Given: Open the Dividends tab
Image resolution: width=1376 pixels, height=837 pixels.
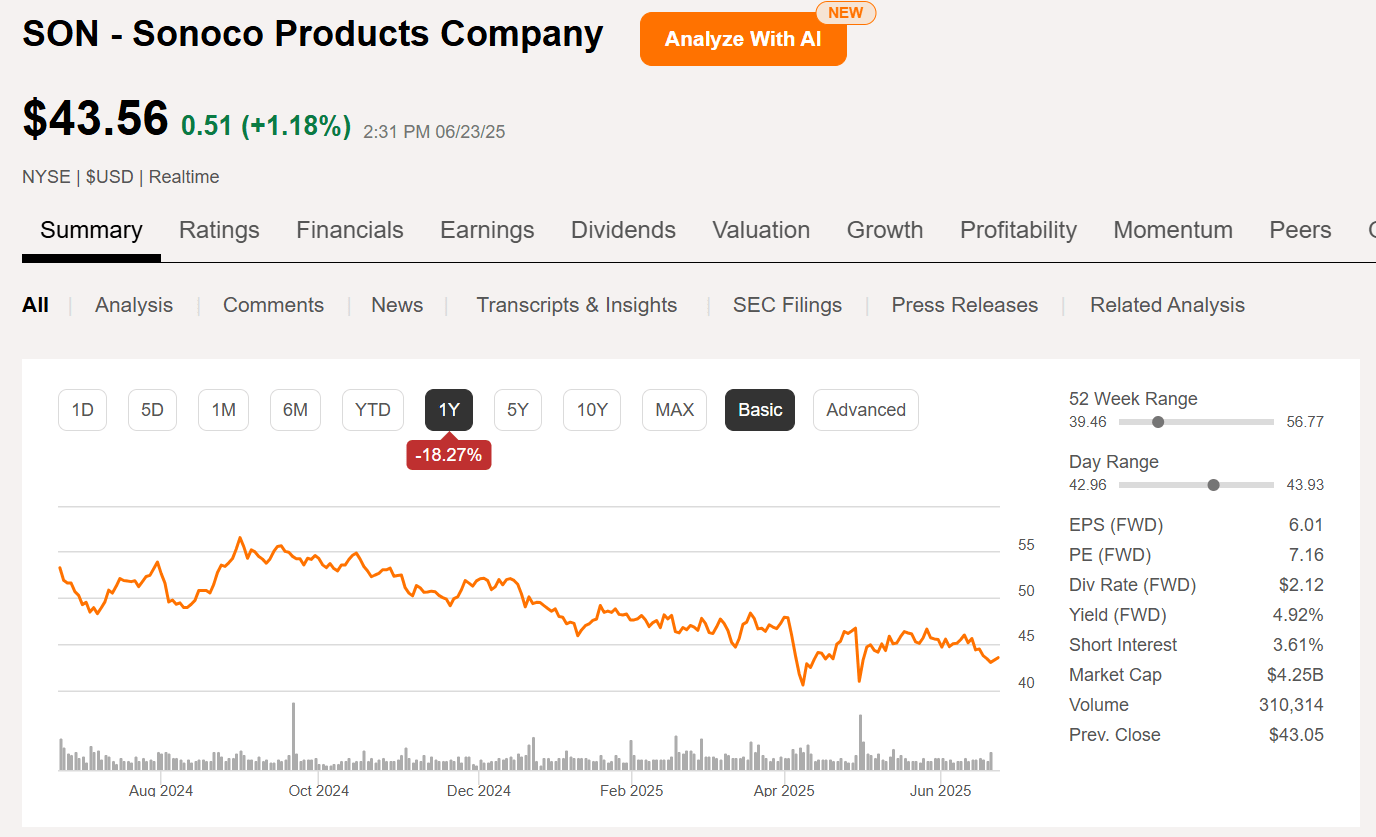Looking at the screenshot, I should 623,230.
